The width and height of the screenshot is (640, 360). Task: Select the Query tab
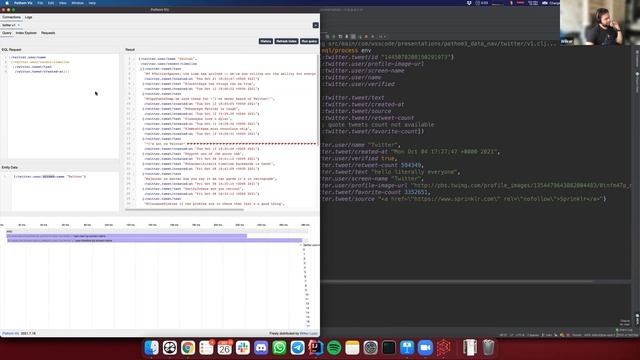[x=7, y=33]
